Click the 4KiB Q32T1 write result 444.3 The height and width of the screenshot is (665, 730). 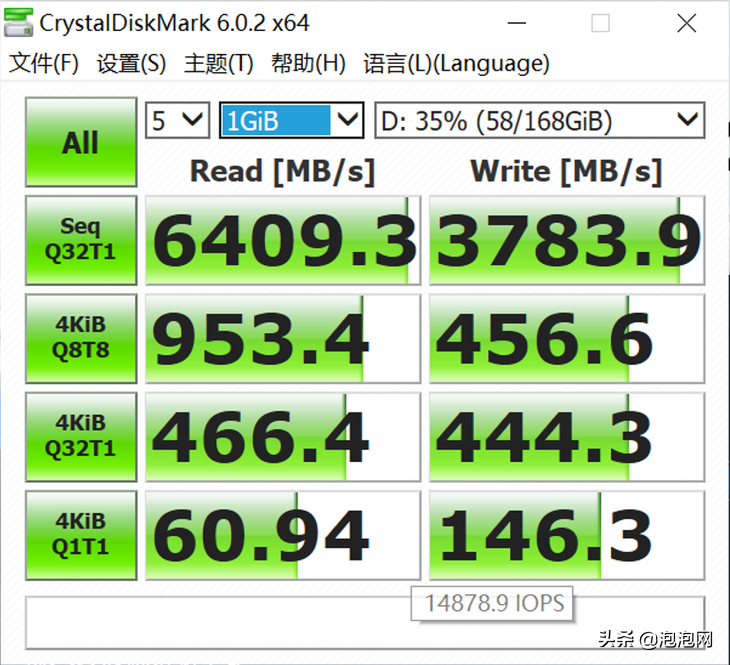[567, 437]
